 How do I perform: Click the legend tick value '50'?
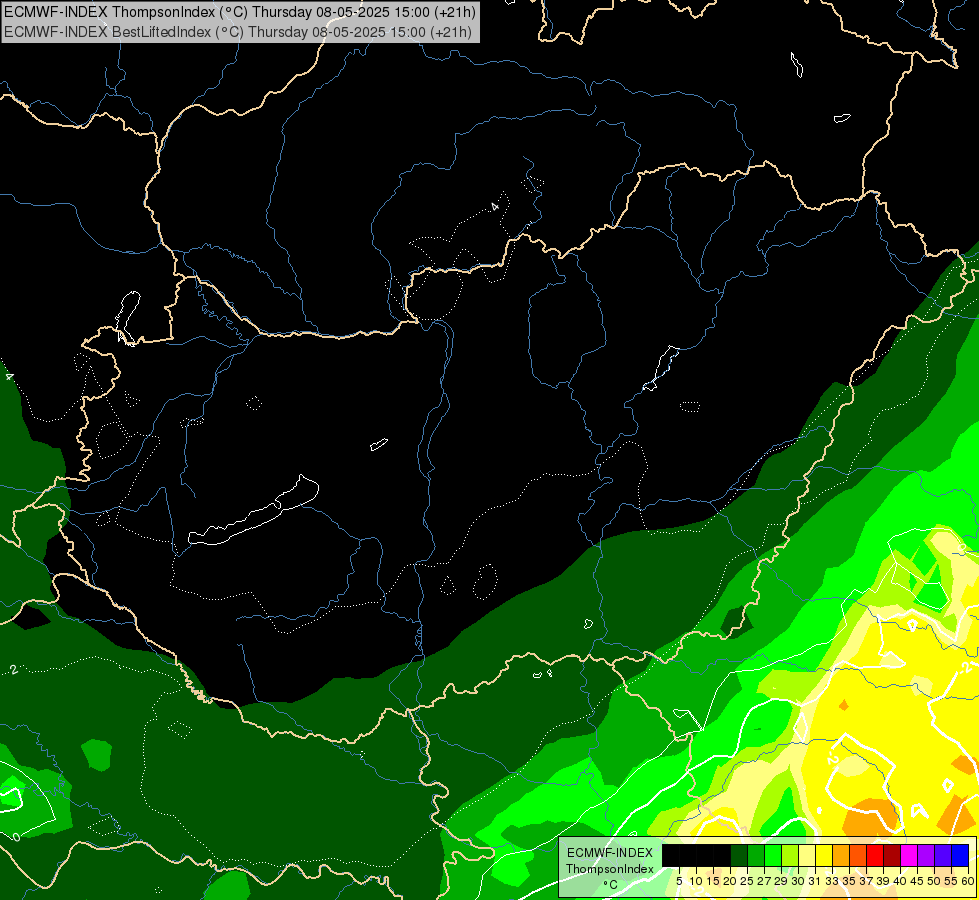pos(933,881)
